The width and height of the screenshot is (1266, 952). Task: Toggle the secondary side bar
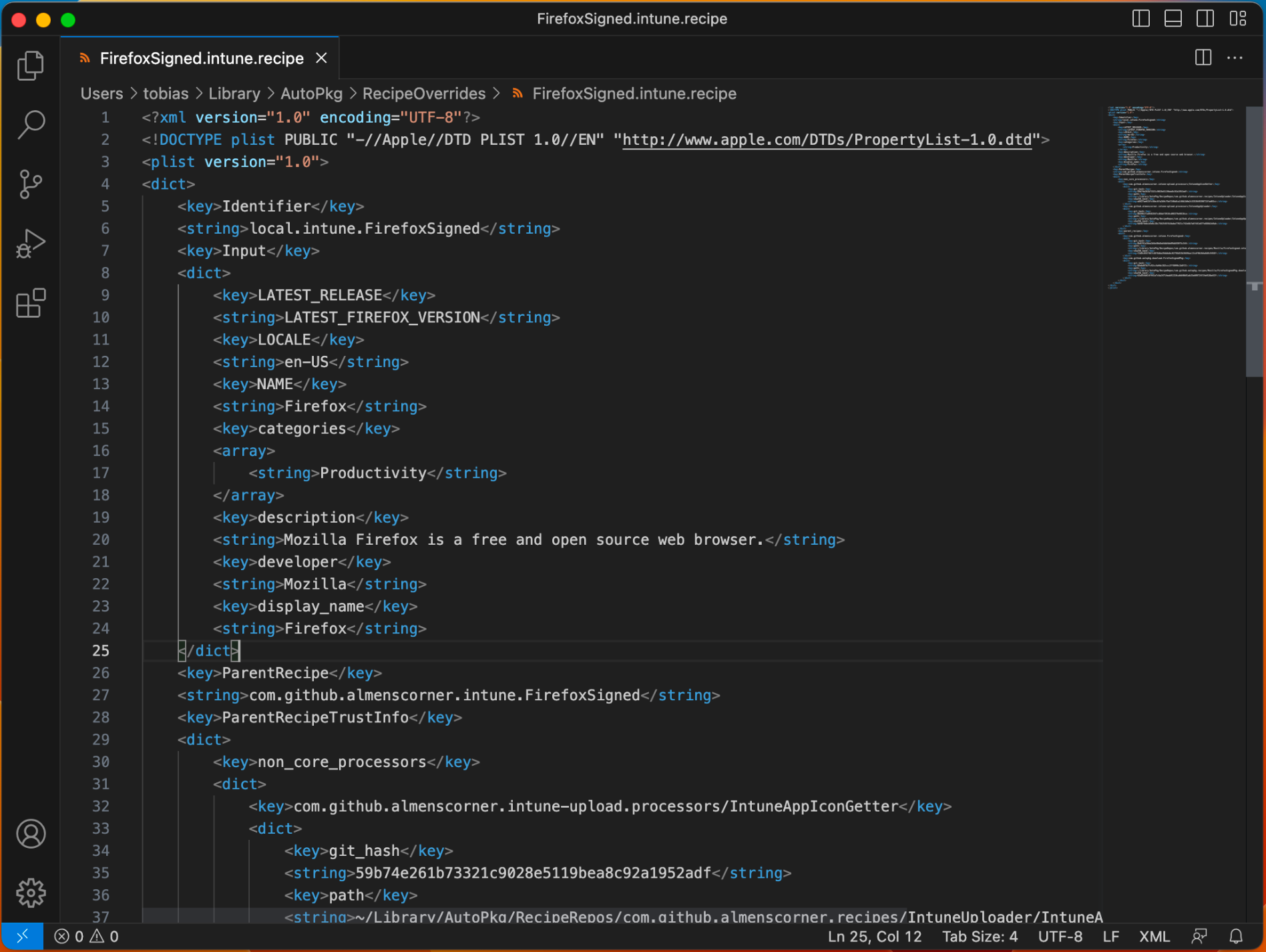[1205, 19]
